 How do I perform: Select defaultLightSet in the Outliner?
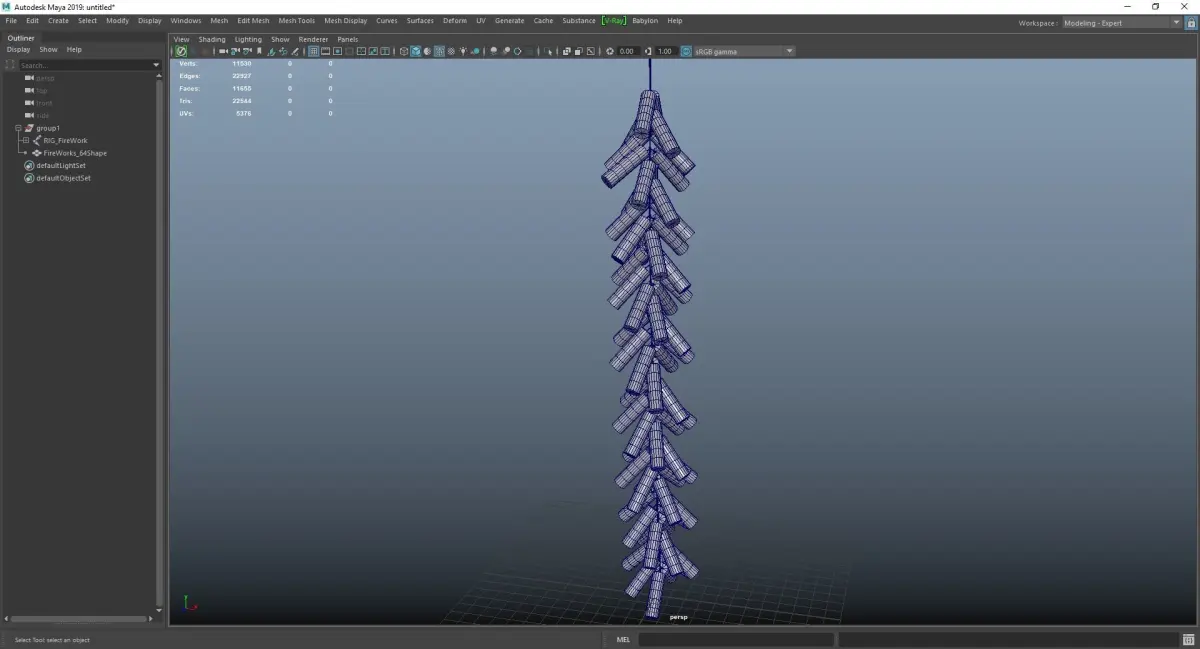click(x=61, y=165)
